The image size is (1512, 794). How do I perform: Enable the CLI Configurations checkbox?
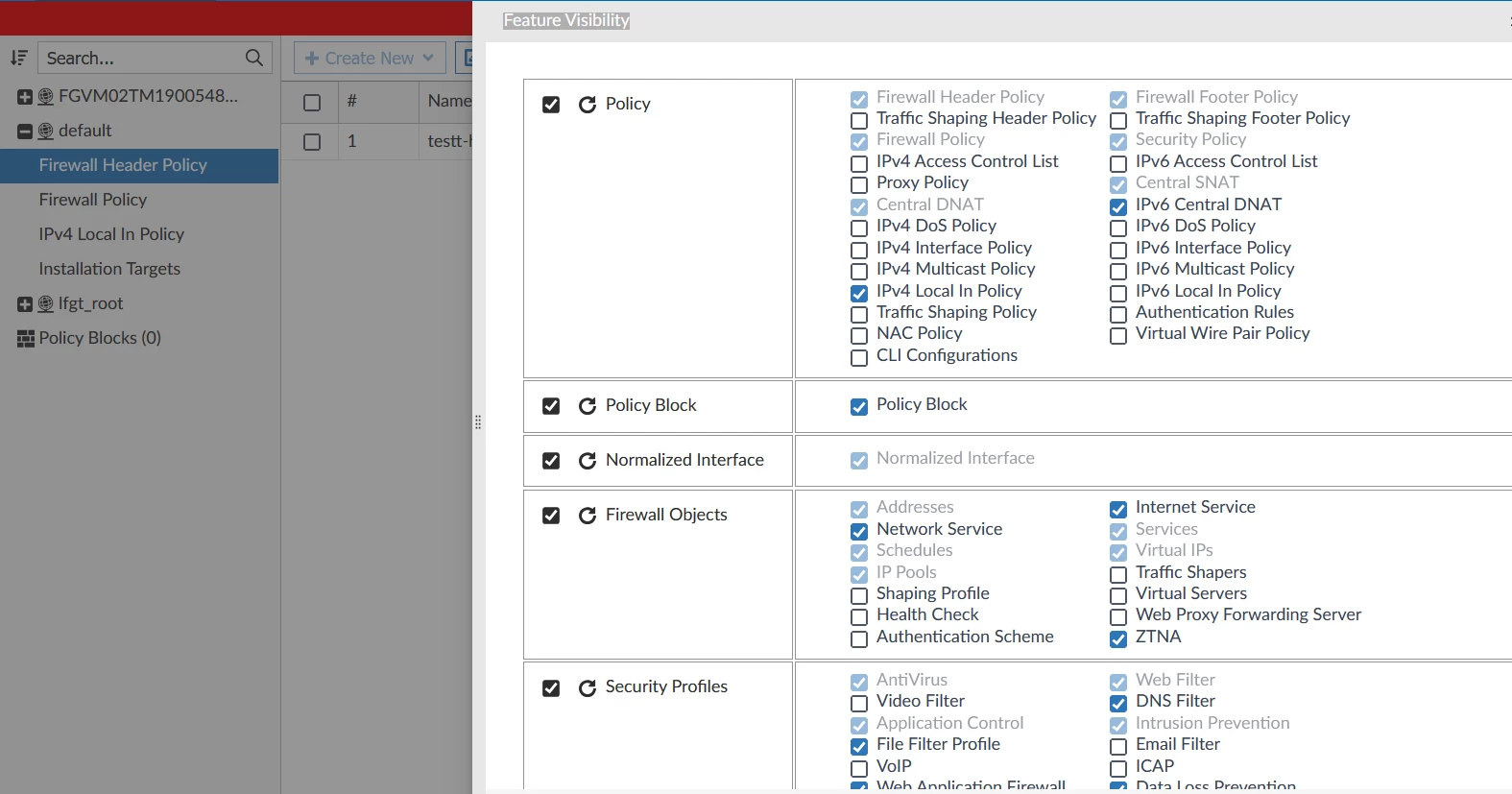coord(859,357)
